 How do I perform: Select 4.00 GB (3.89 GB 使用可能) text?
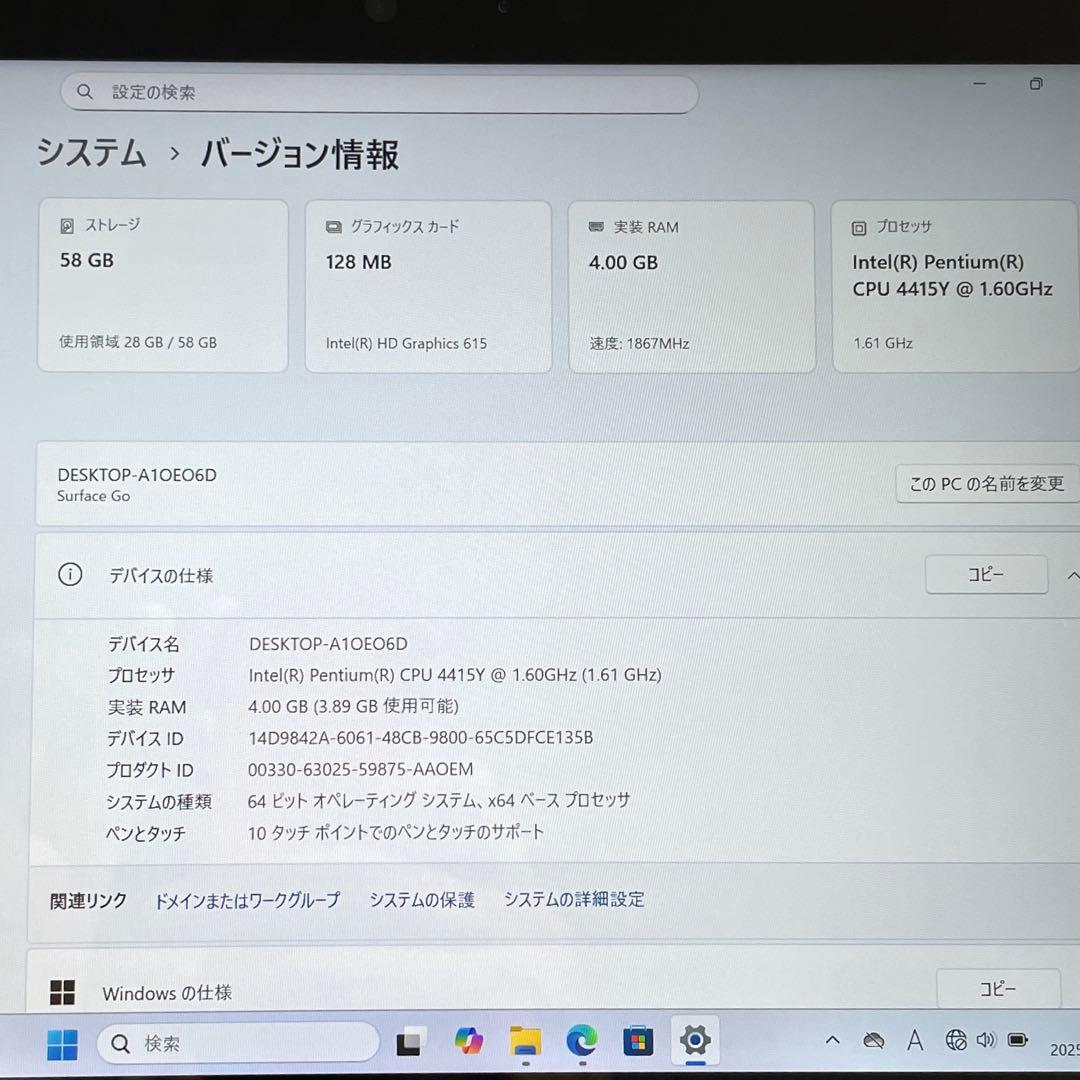point(353,706)
